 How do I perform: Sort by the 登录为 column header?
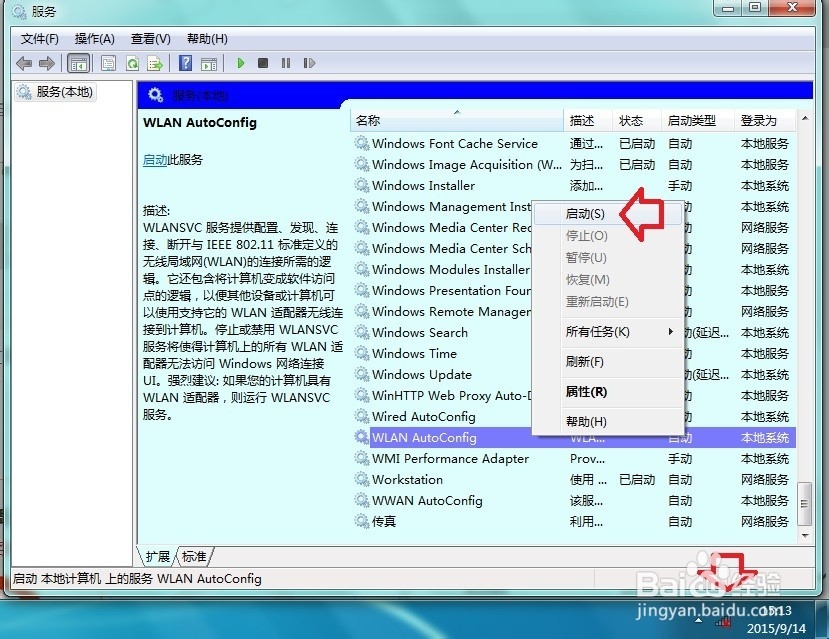point(764,121)
